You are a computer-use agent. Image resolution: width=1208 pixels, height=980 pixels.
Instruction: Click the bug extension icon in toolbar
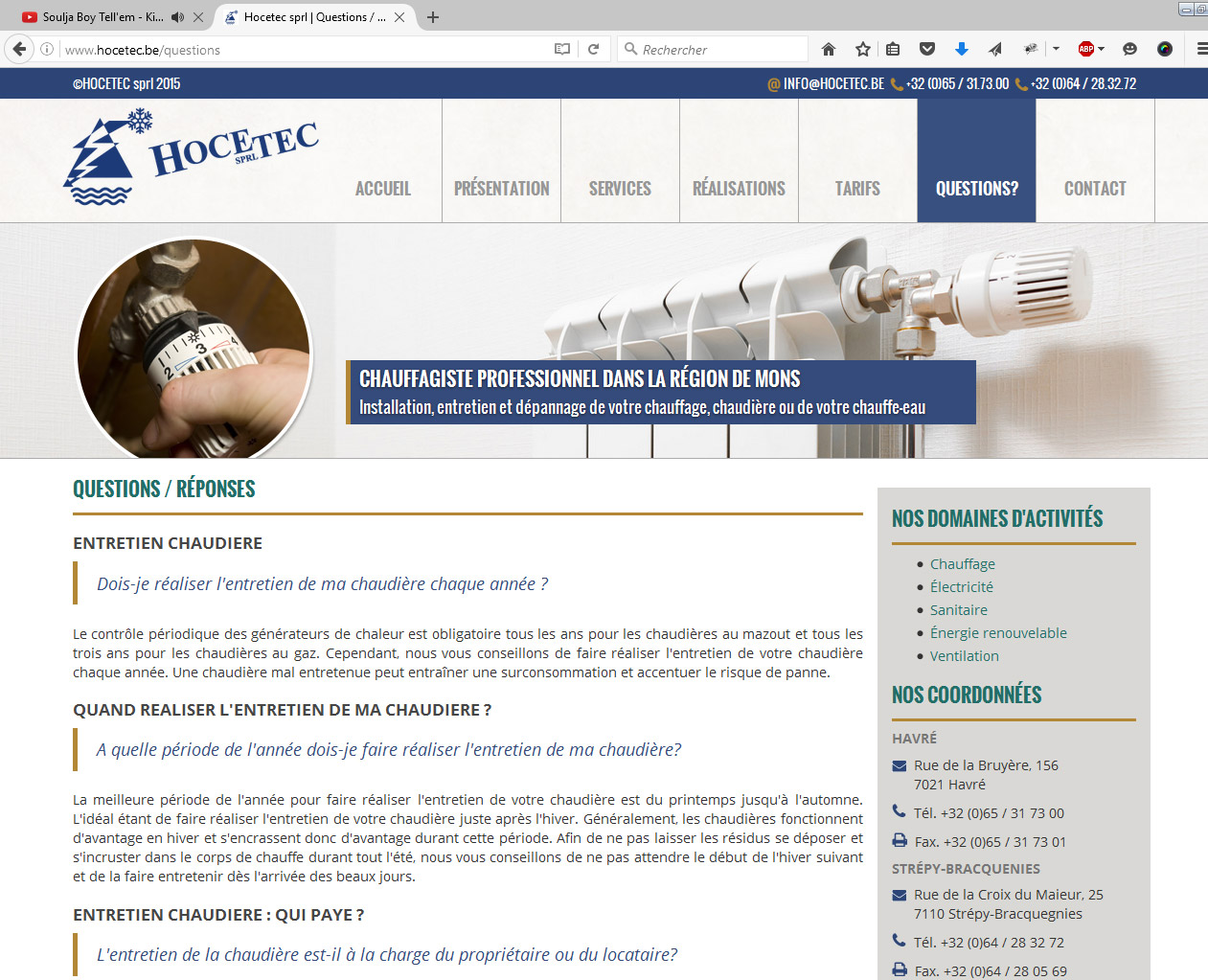(x=1031, y=49)
